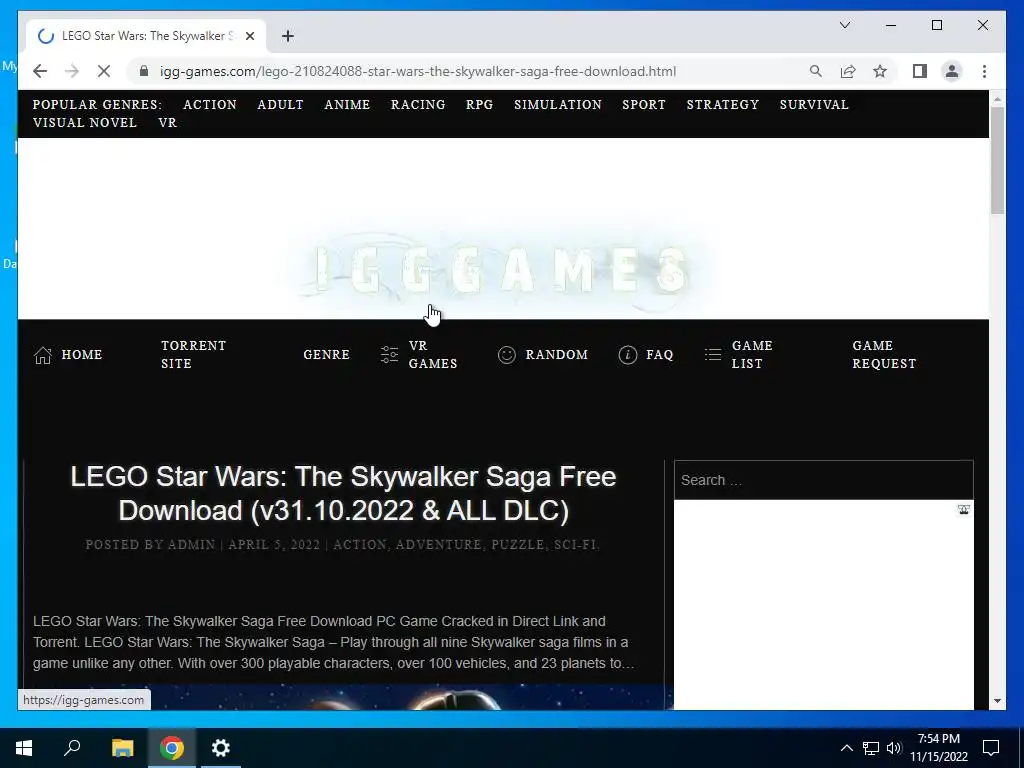Screen dimensions: 1024x768
Task: Click the smiley icon beside RANDOM
Action: click(x=507, y=355)
